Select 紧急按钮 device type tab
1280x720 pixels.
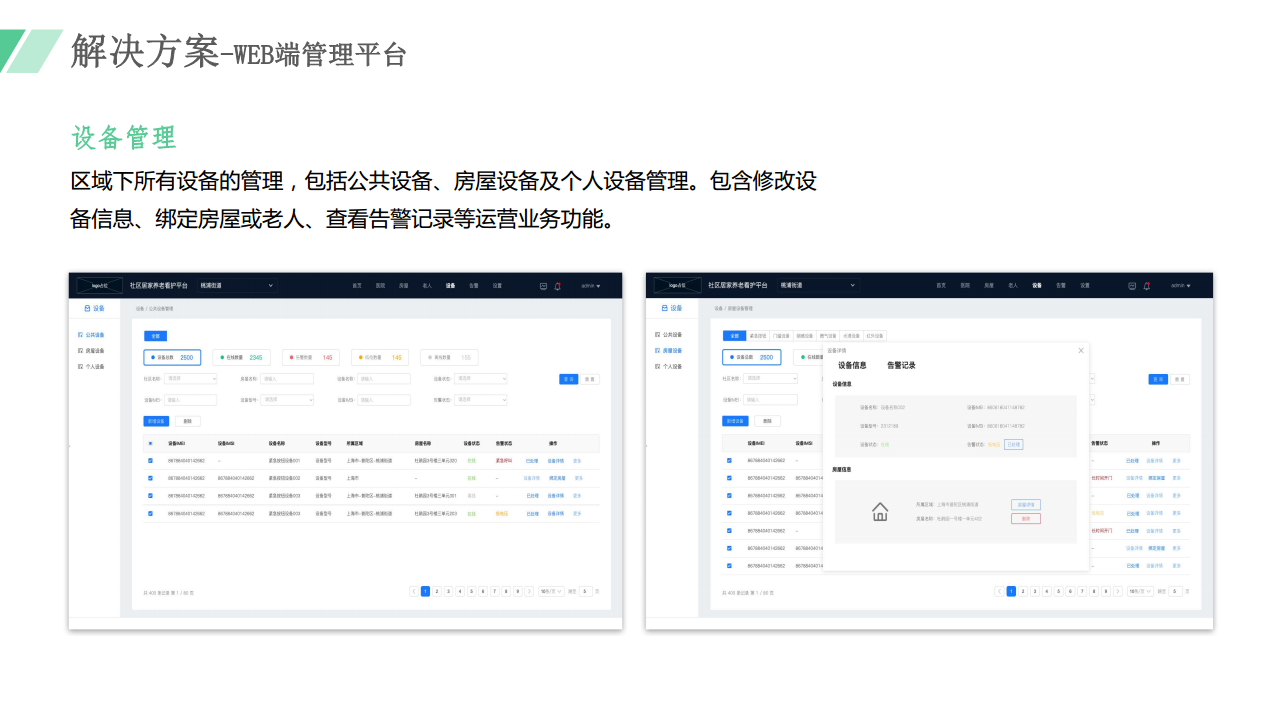(x=758, y=336)
